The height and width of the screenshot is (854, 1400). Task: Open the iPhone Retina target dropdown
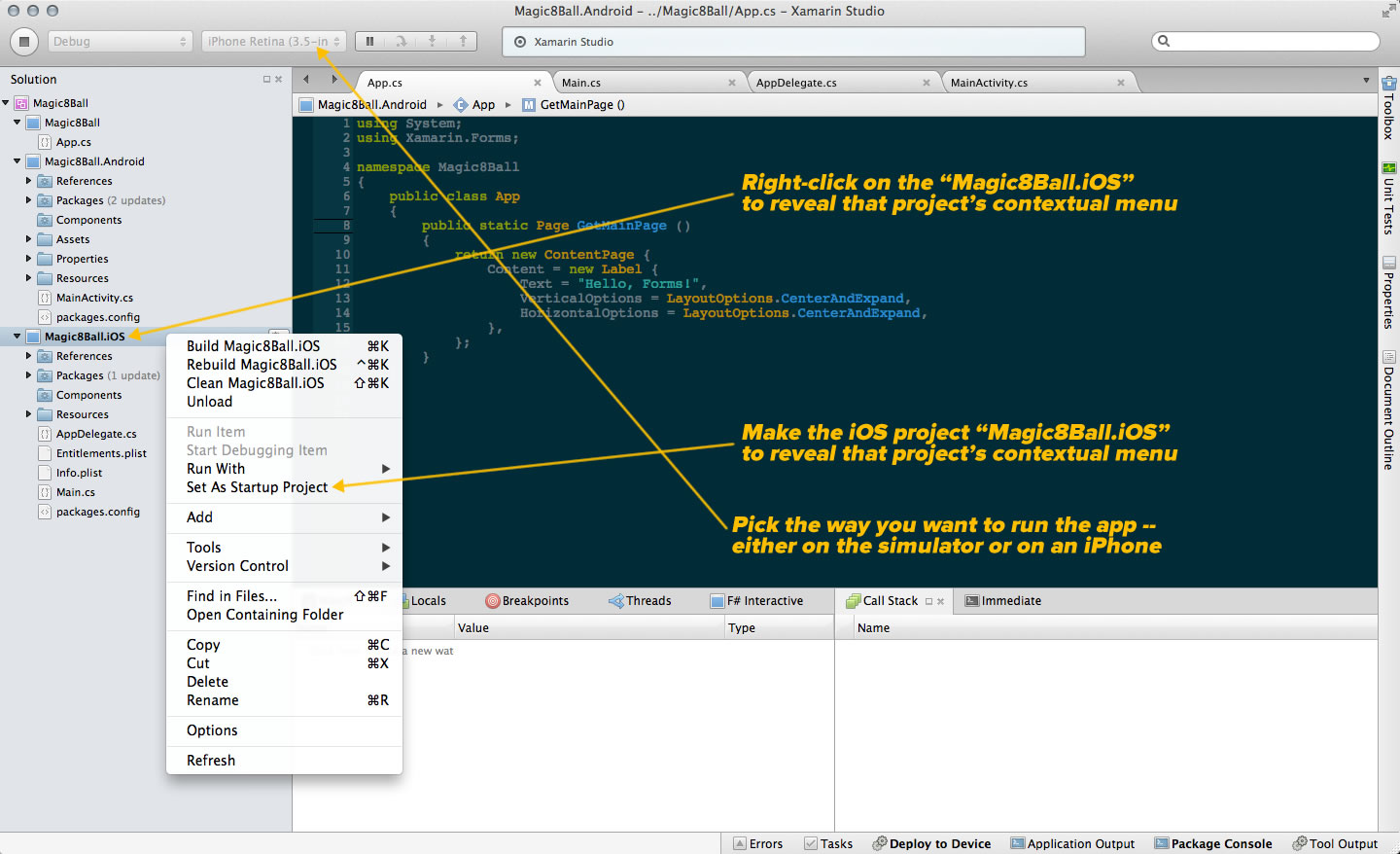pyautogui.click(x=273, y=41)
